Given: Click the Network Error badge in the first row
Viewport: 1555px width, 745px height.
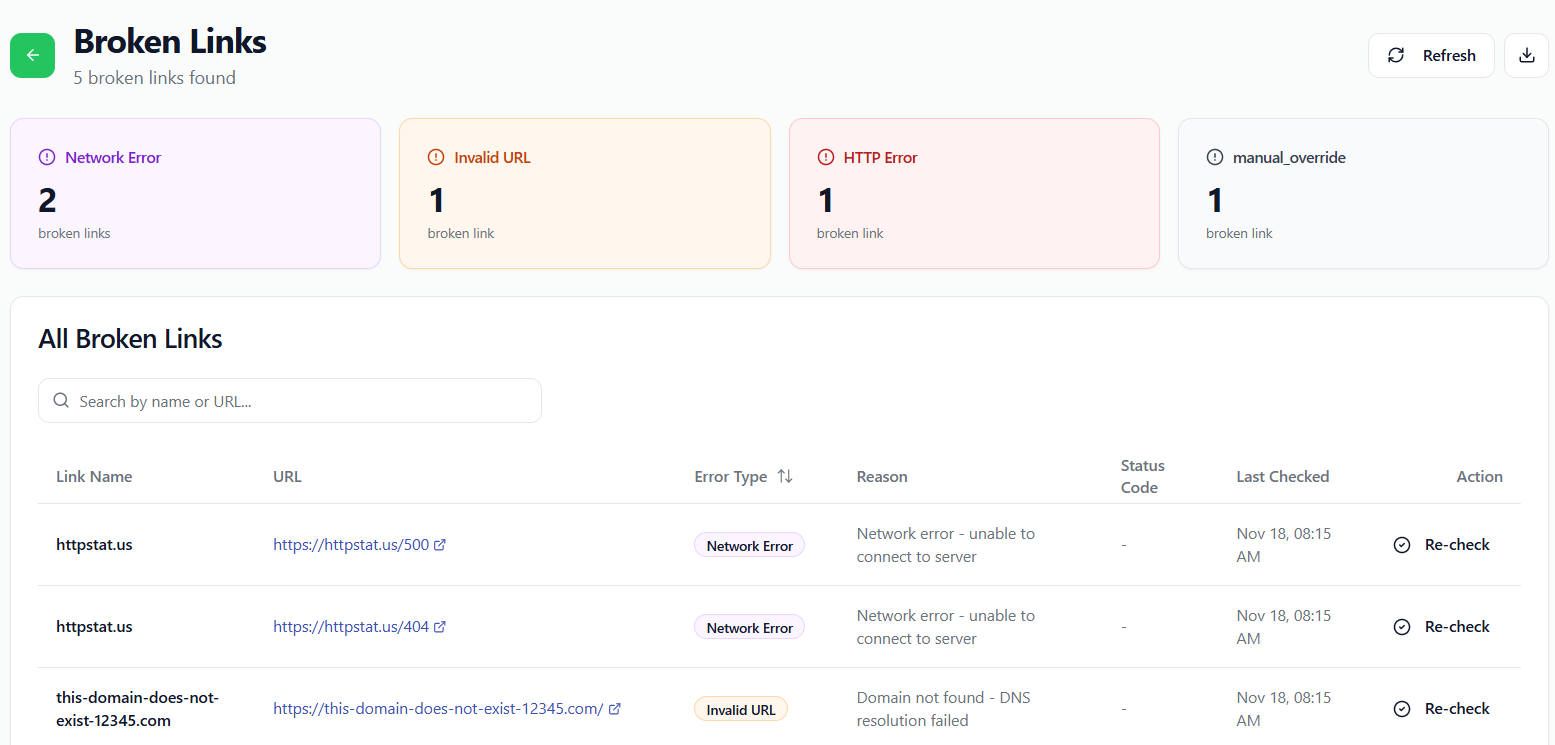Looking at the screenshot, I should point(748,545).
